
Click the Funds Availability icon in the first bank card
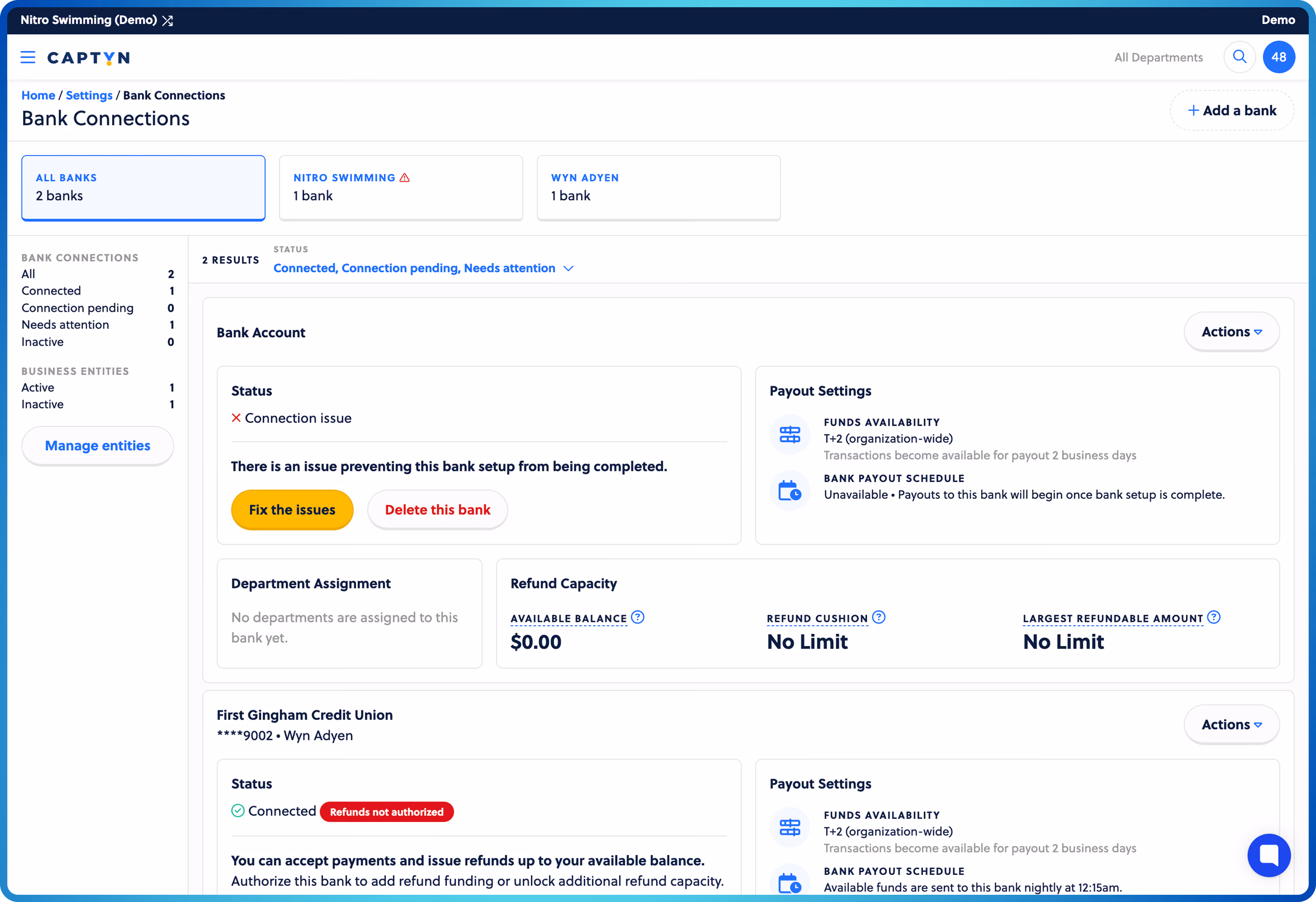click(790, 435)
